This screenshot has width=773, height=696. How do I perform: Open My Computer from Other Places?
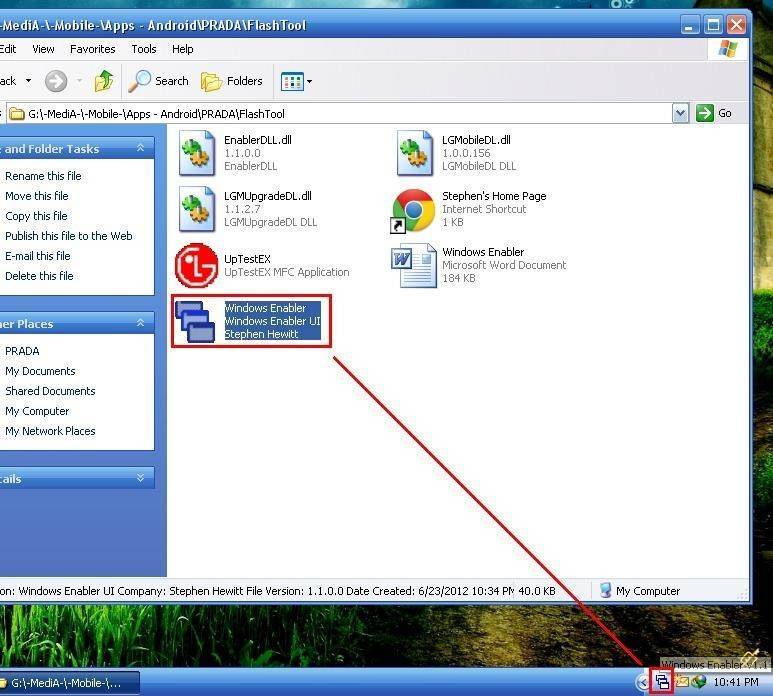point(37,411)
